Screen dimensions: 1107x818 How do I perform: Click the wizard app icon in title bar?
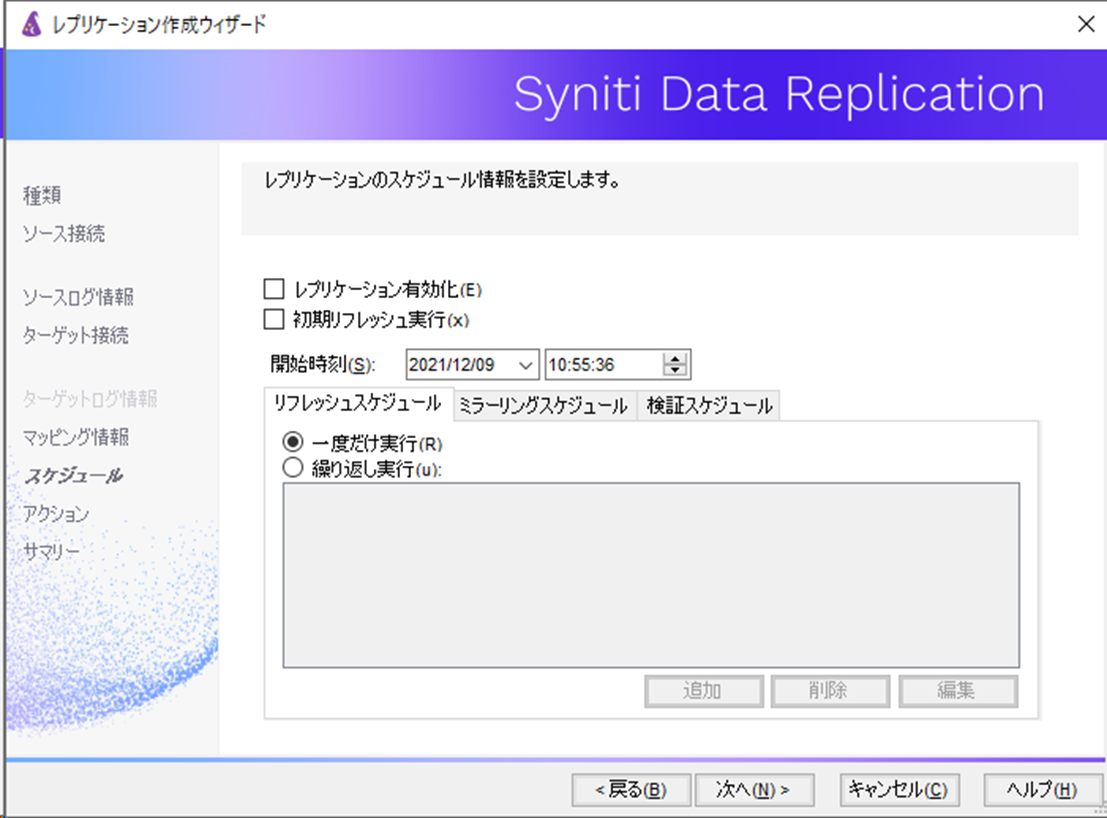(32, 25)
